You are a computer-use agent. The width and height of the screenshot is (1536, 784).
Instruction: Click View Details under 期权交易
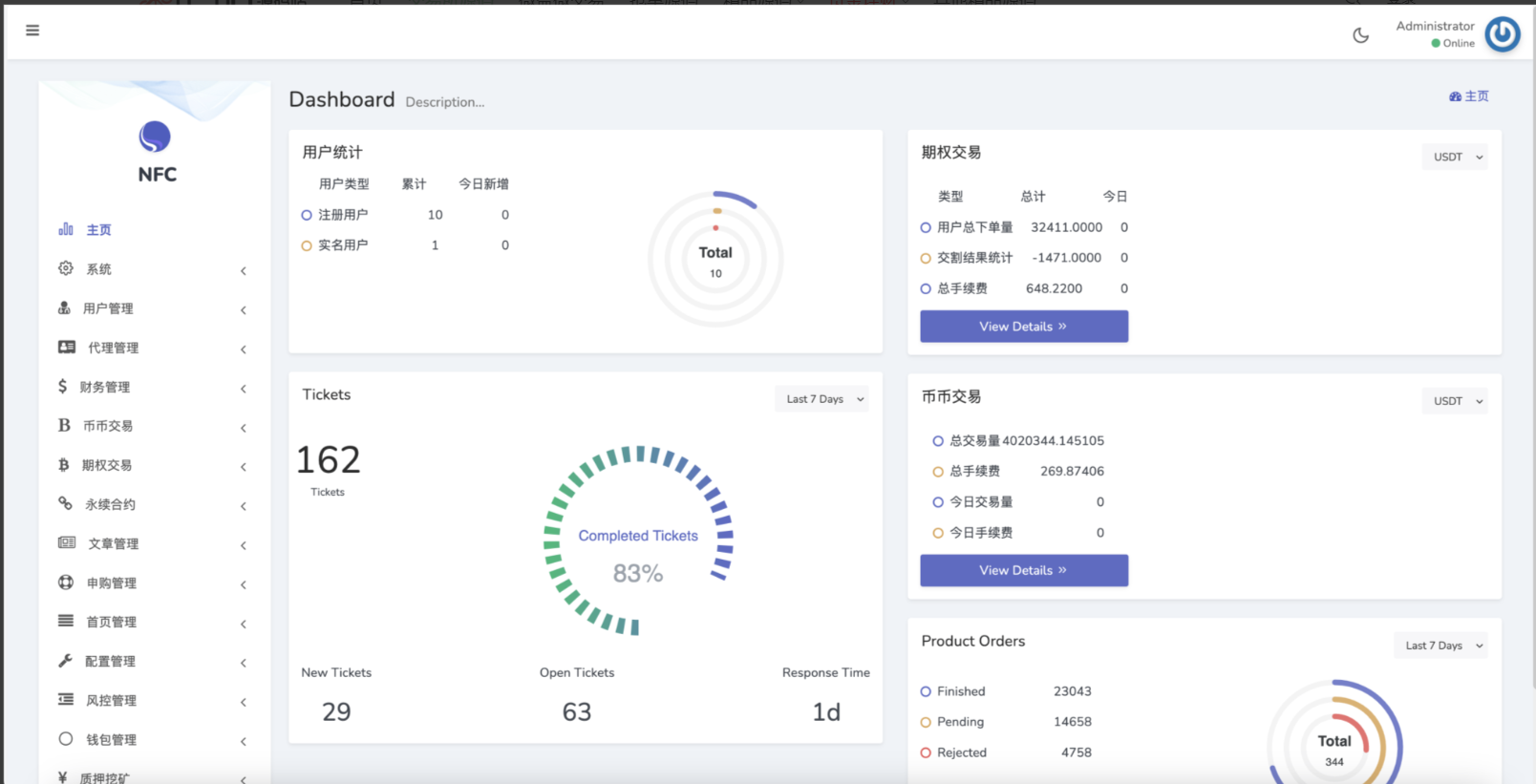1023,327
